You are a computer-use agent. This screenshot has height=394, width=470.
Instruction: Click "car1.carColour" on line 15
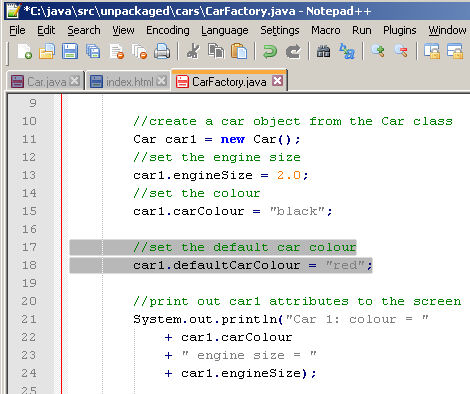[x=189, y=211]
